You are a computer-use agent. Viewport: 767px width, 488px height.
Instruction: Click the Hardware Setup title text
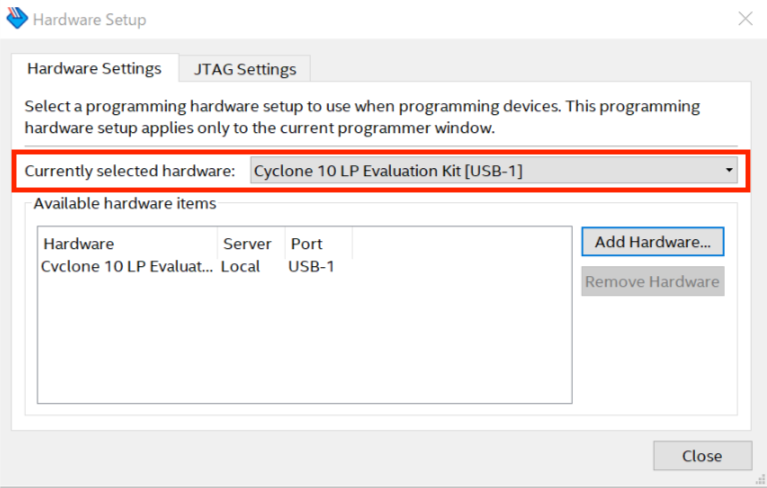pos(89,20)
